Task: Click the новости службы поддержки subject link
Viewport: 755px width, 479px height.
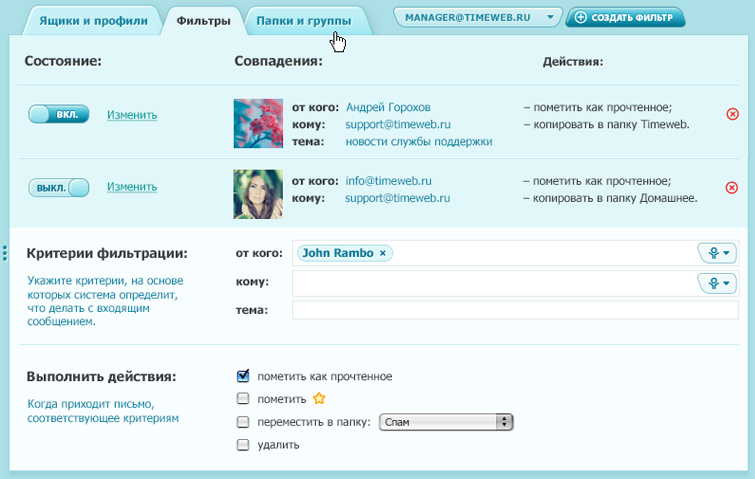Action: [419, 142]
